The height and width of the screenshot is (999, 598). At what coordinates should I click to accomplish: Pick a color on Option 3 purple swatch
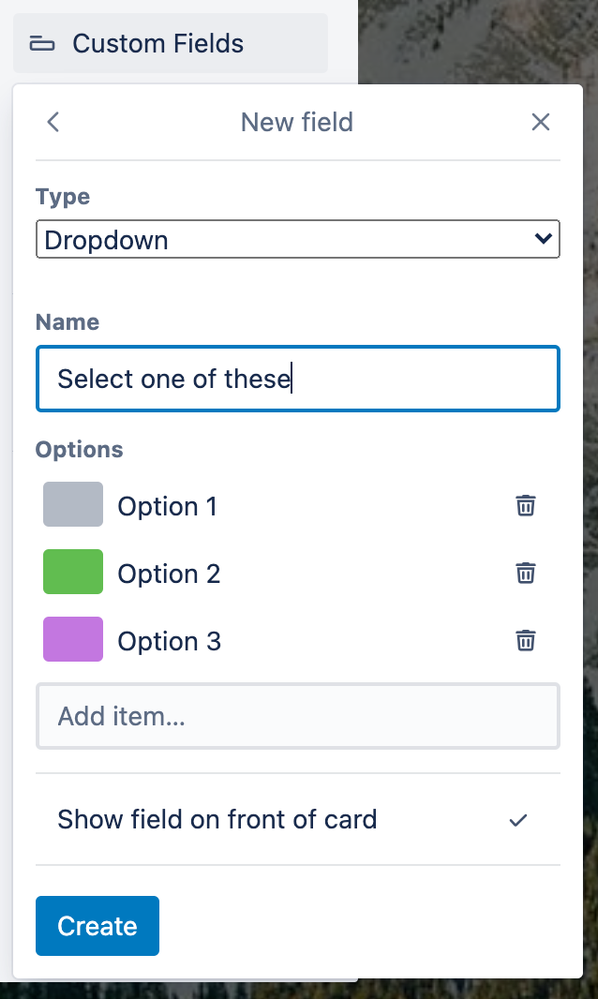click(x=73, y=639)
